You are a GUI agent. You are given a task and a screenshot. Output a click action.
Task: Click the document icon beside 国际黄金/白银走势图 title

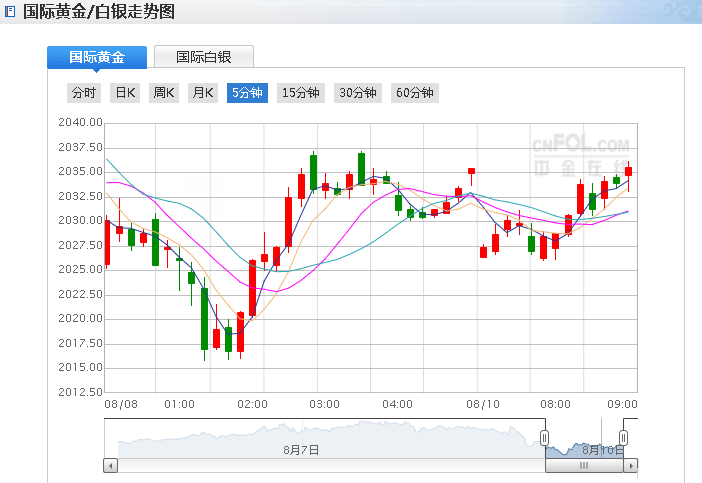[10, 12]
